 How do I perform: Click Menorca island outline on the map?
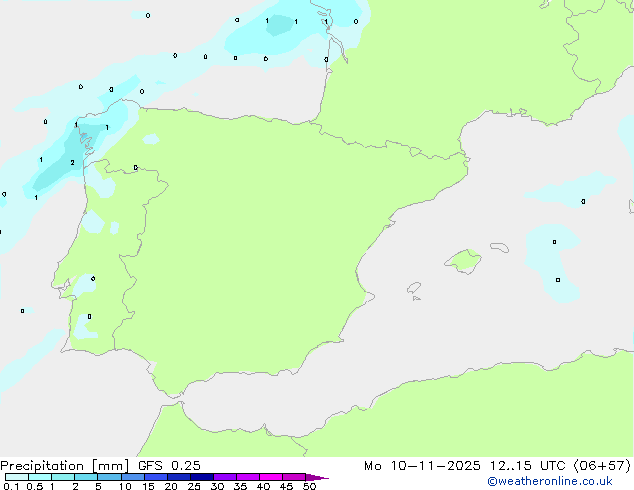pyautogui.click(x=500, y=247)
